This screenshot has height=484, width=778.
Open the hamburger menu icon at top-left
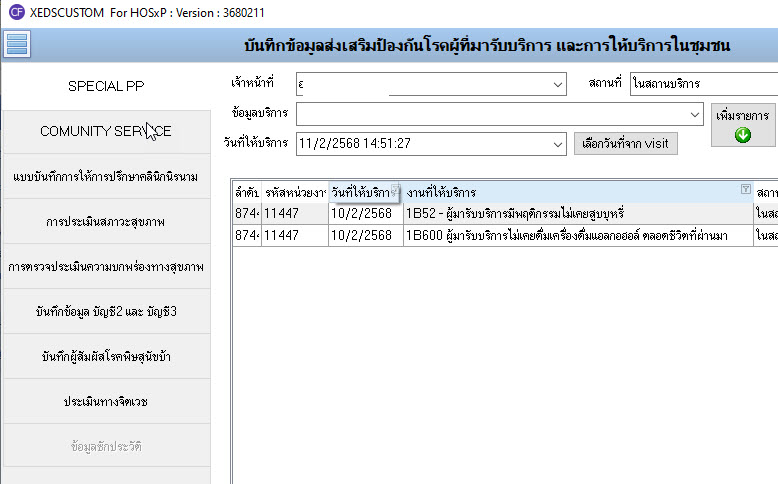click(17, 45)
